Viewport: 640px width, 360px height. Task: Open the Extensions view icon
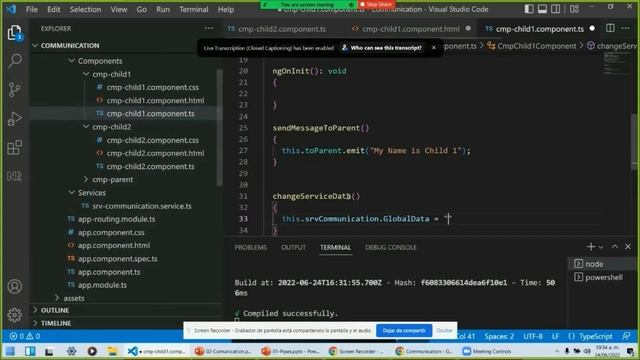(15, 147)
